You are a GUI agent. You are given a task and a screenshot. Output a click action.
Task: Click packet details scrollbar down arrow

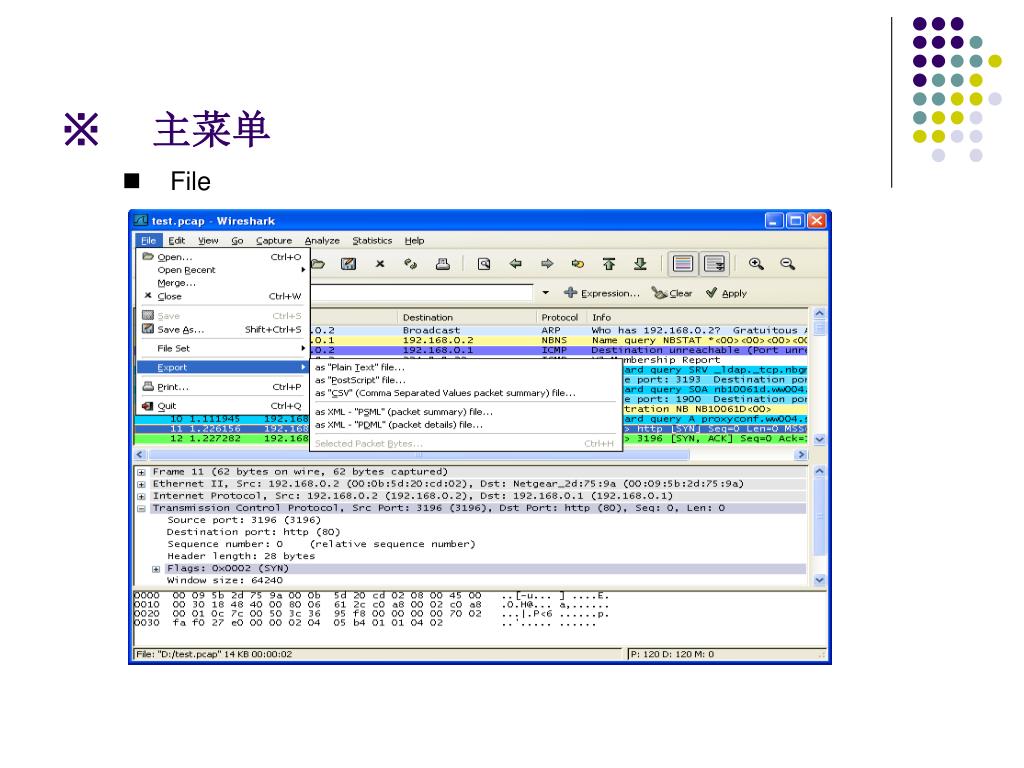[x=820, y=580]
